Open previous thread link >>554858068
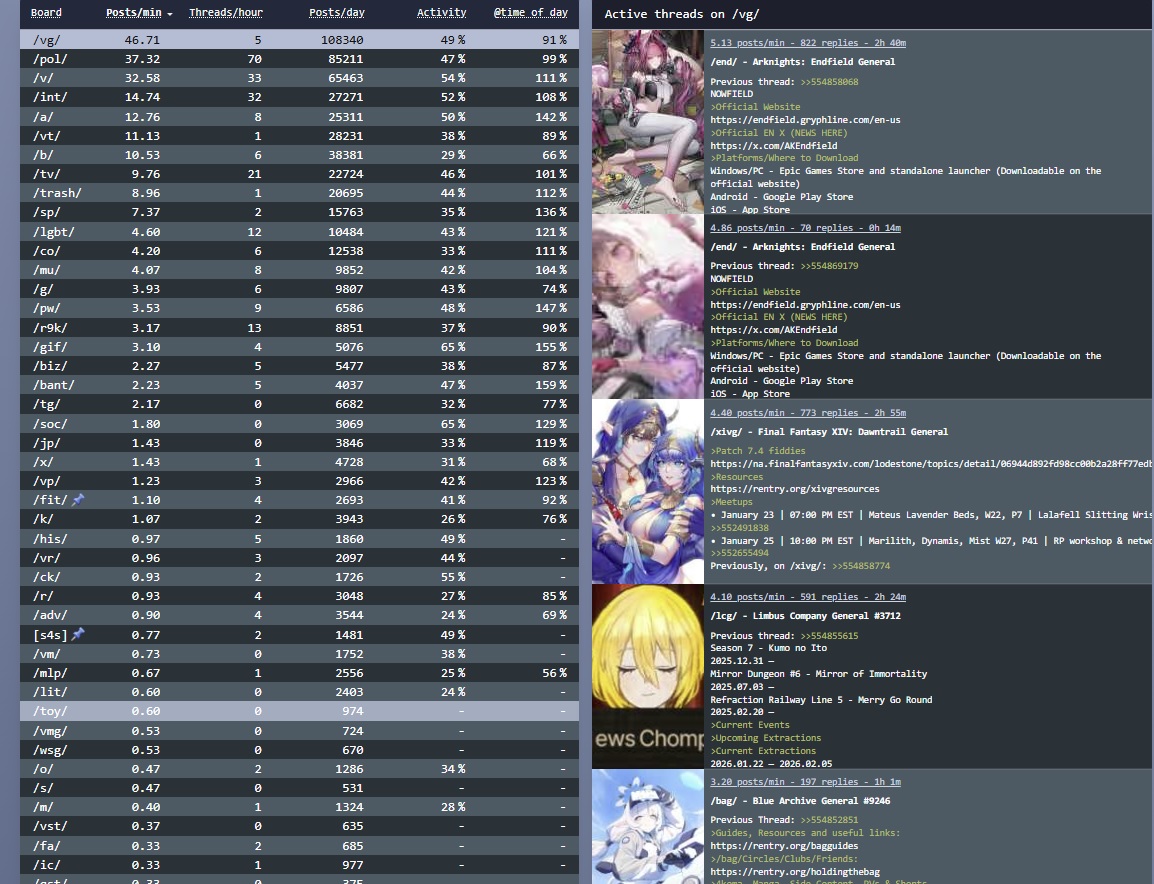 pos(829,82)
